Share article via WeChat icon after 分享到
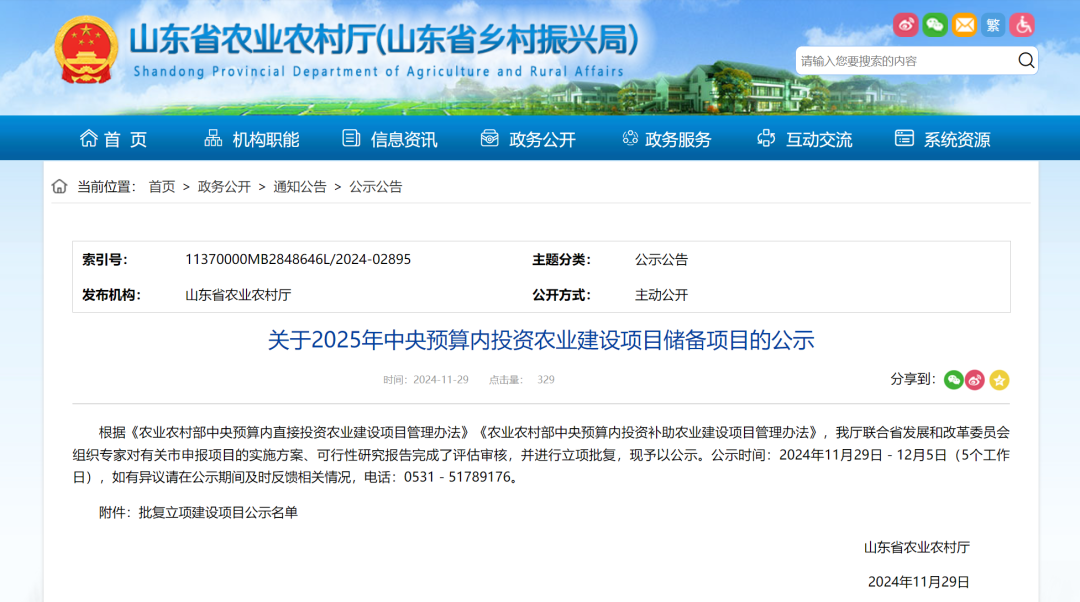 pos(953,380)
